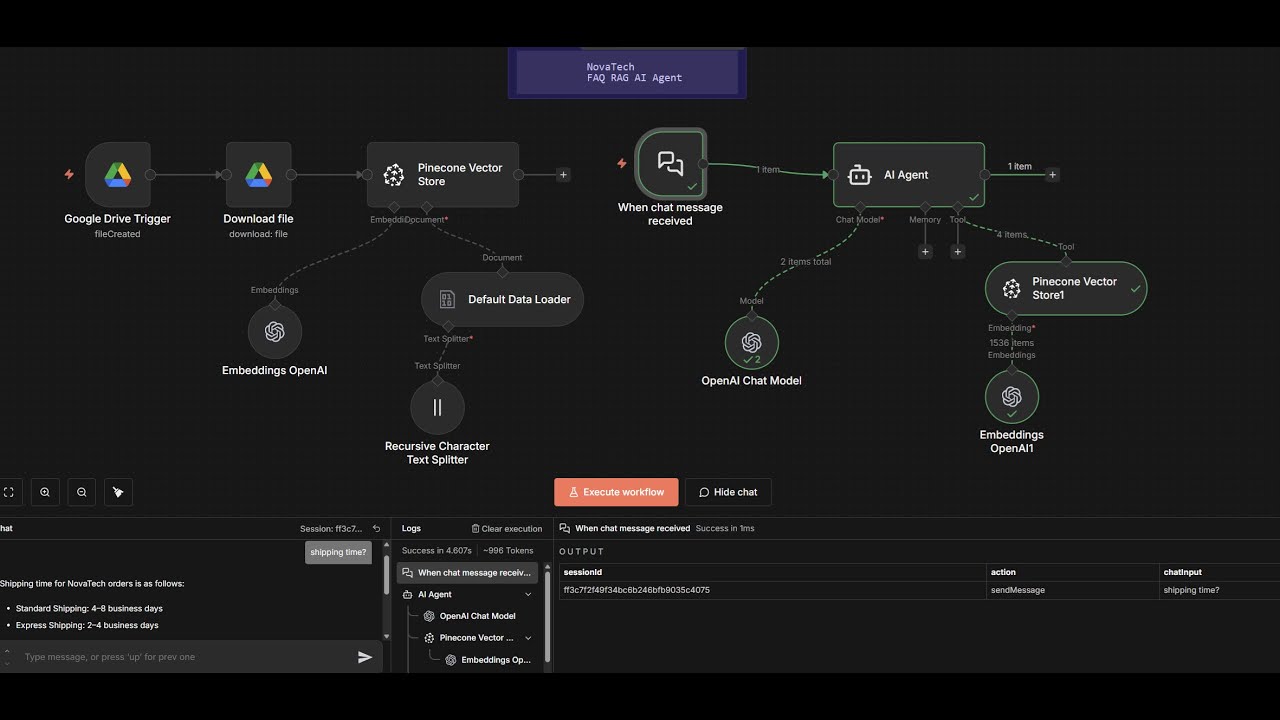Select 'When chat message receiv...' log row
Viewport: 1280px width, 720px height.
pyautogui.click(x=467, y=573)
